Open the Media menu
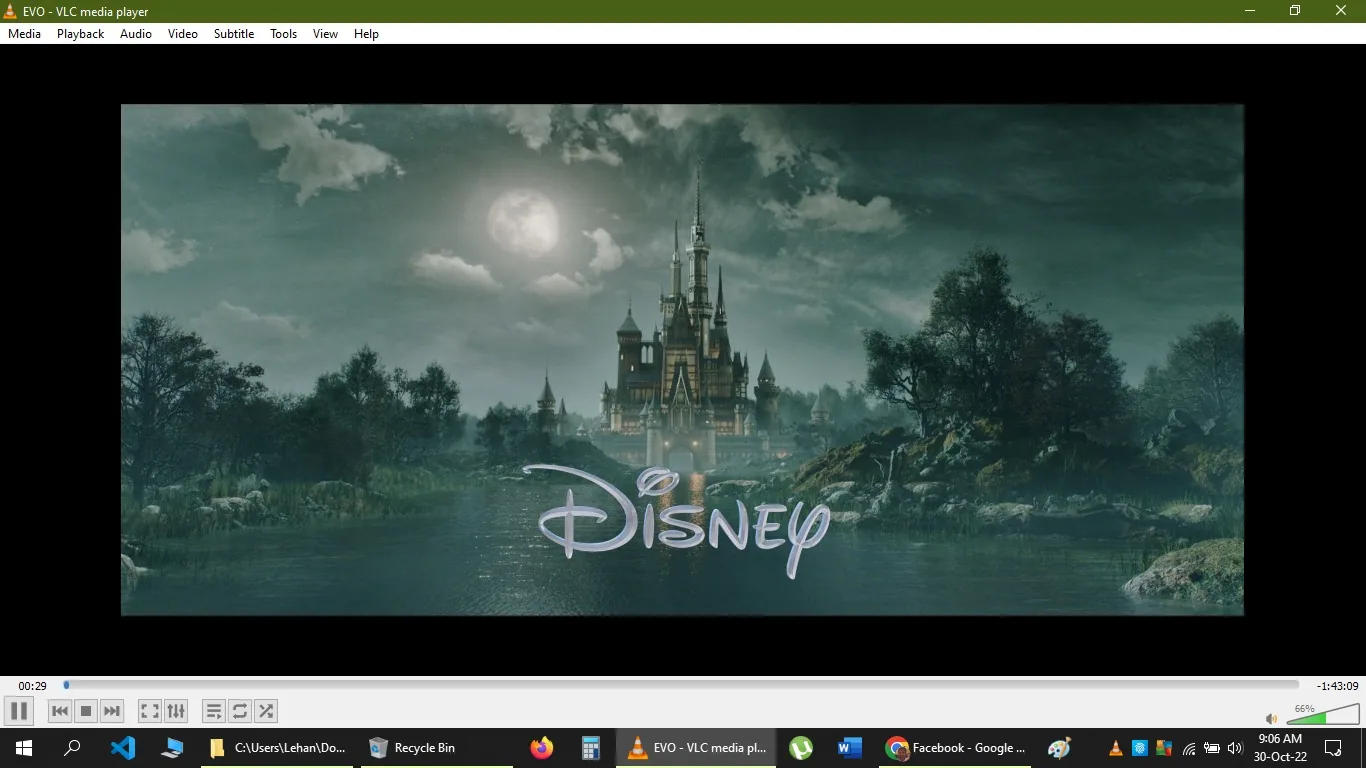The width and height of the screenshot is (1366, 768). [x=24, y=33]
